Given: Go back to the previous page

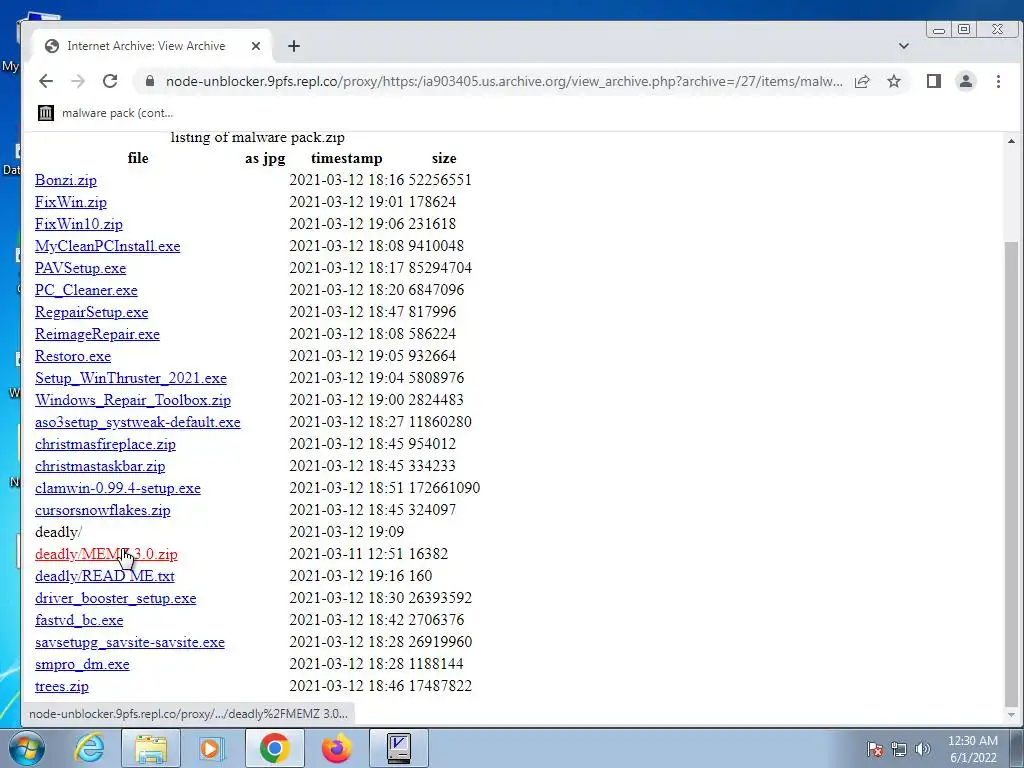Looking at the screenshot, I should coord(46,81).
